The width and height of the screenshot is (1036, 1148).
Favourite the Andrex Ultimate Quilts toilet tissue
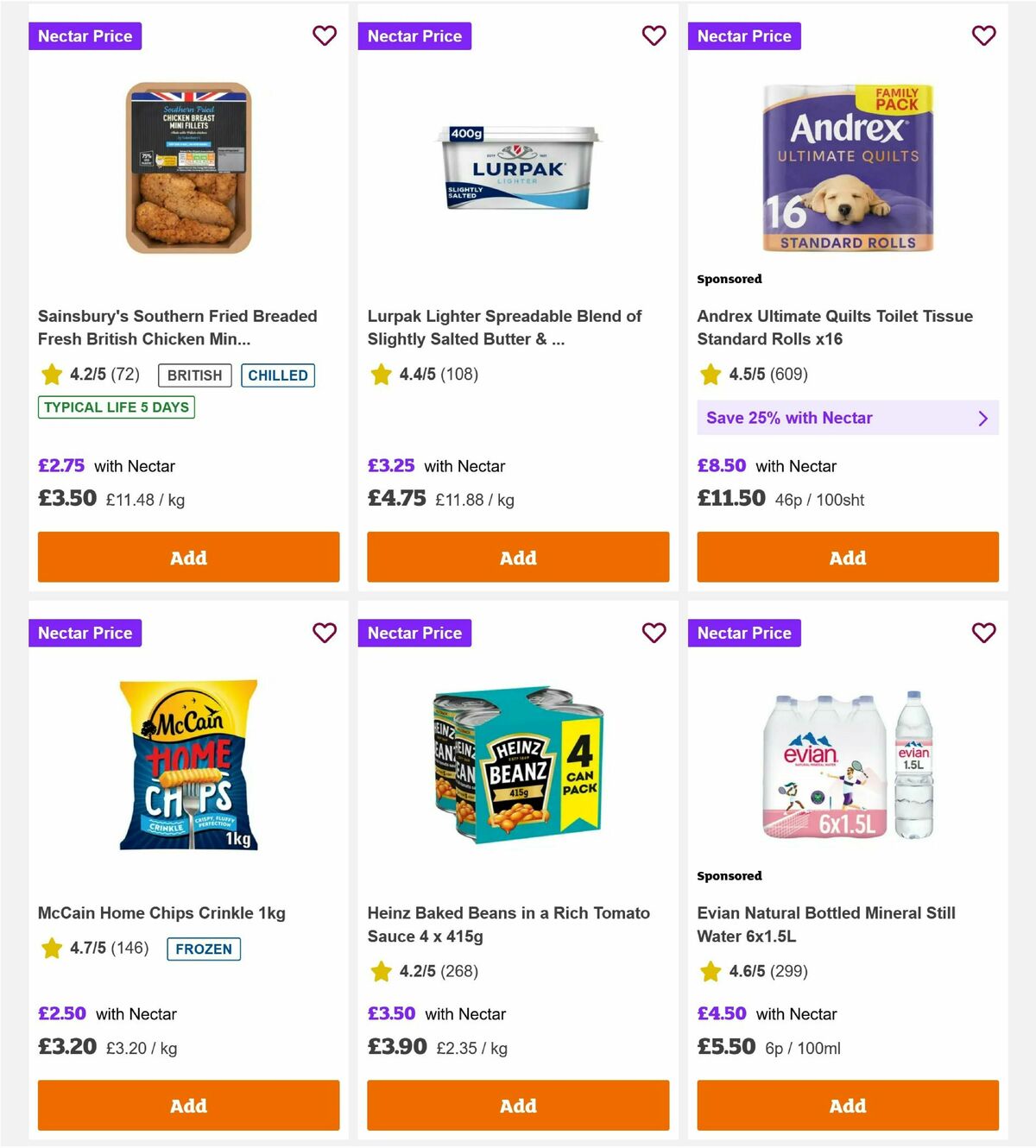[x=983, y=36]
